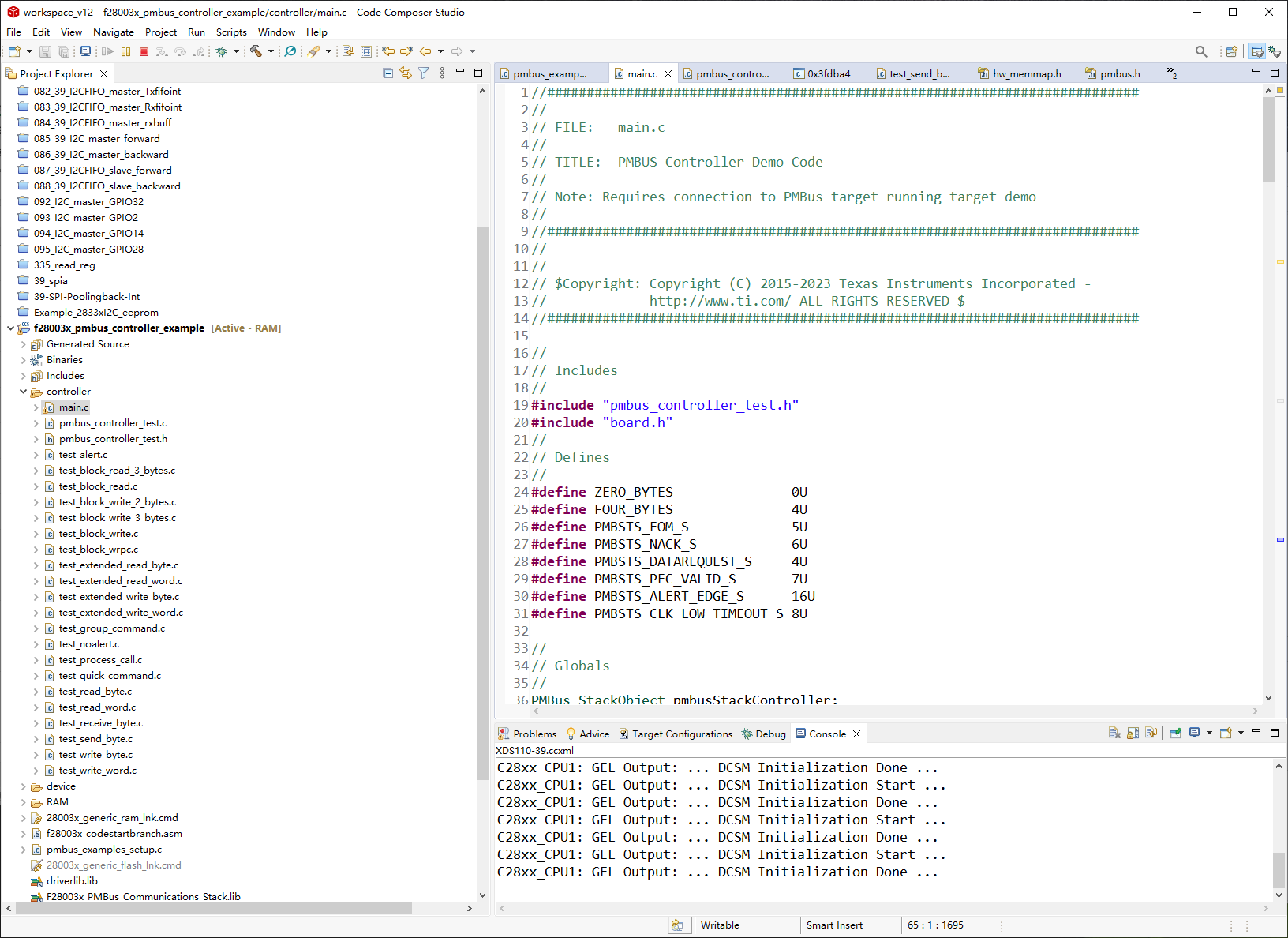Toggle Link with Editor in Project Explorer
The height and width of the screenshot is (938, 1288).
pos(406,73)
